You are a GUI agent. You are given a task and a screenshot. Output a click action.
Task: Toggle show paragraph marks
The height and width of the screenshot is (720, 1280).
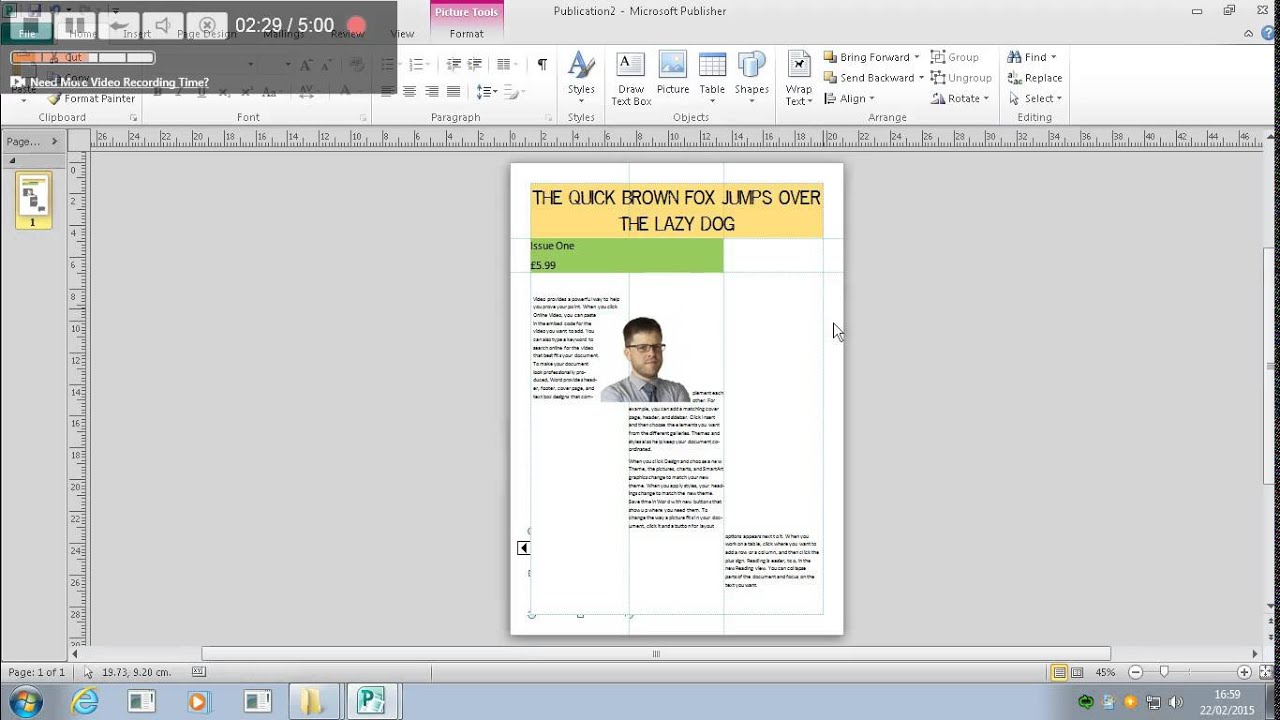[542, 64]
